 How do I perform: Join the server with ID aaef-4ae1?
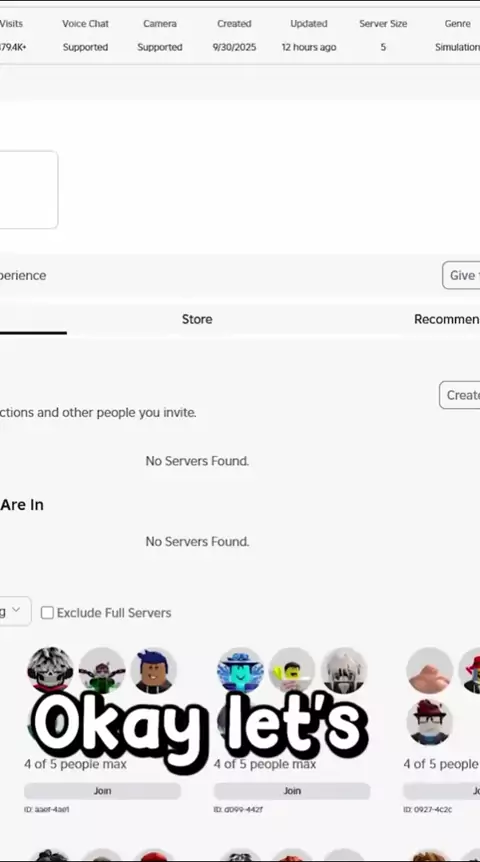tap(102, 791)
